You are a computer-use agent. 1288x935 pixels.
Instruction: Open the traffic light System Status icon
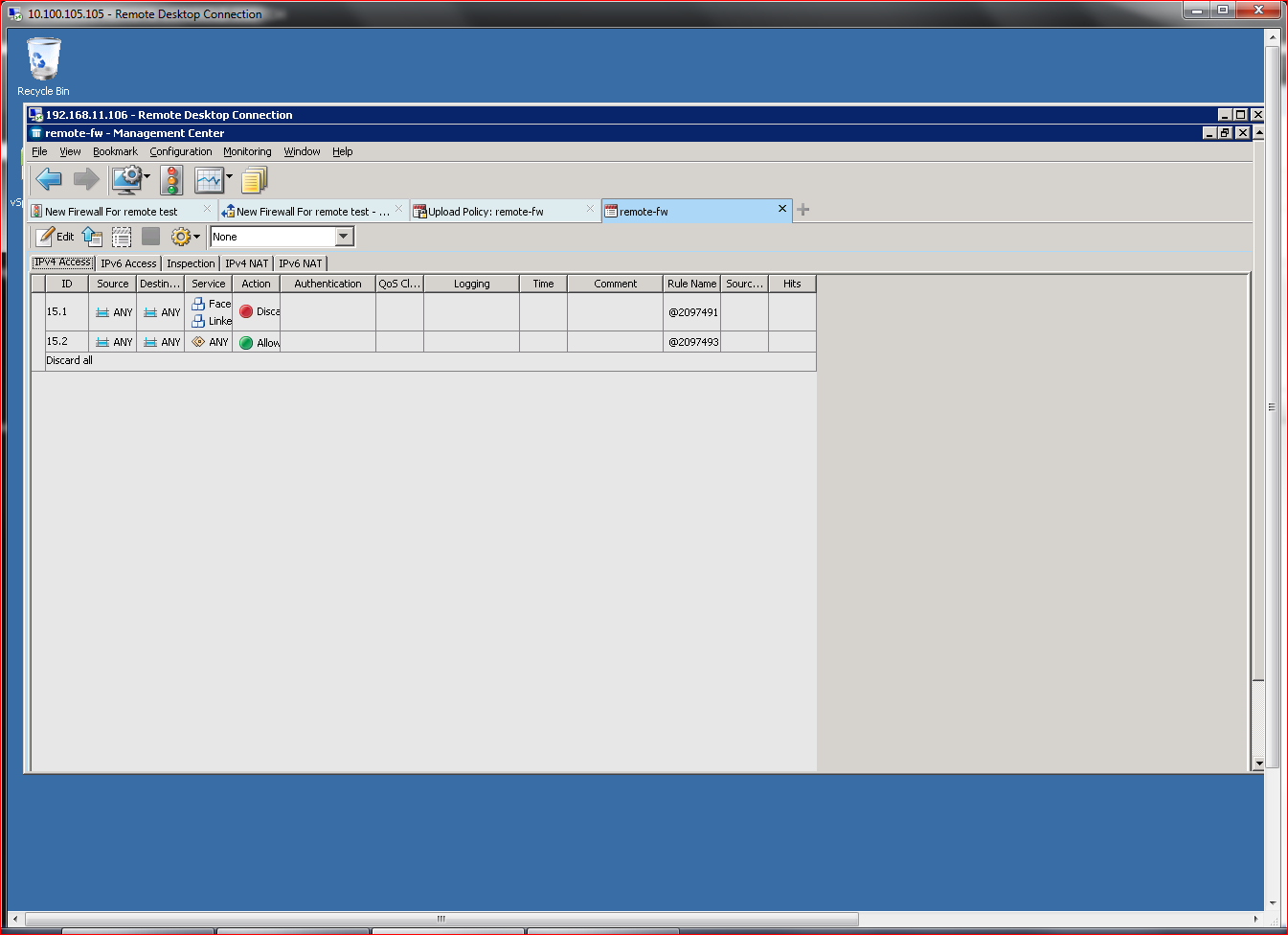tap(172, 179)
